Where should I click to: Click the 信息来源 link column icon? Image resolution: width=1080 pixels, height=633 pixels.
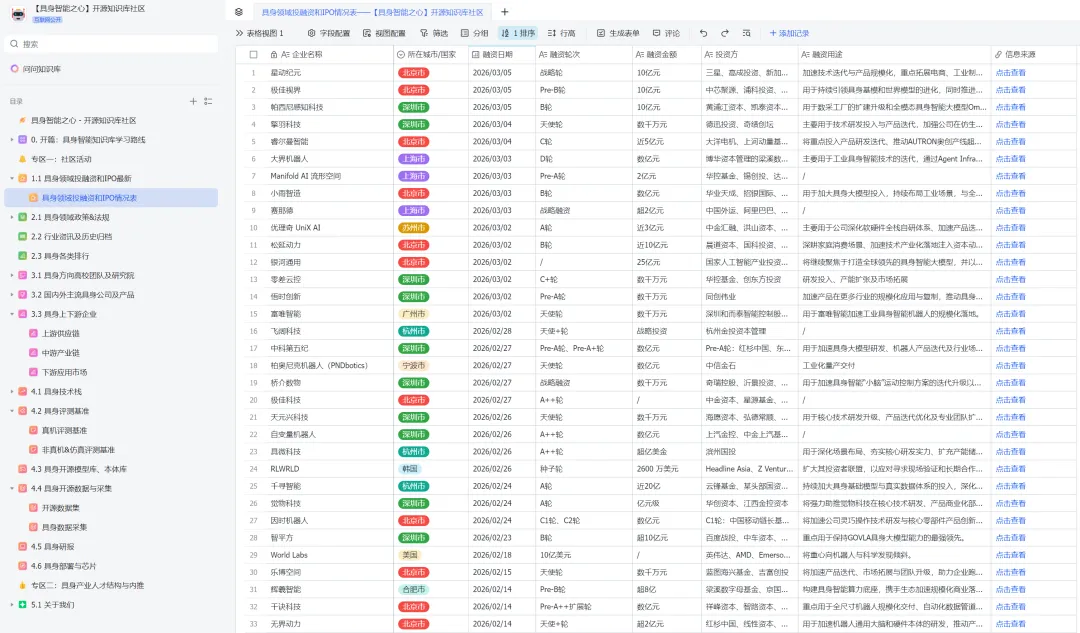(x=999, y=54)
